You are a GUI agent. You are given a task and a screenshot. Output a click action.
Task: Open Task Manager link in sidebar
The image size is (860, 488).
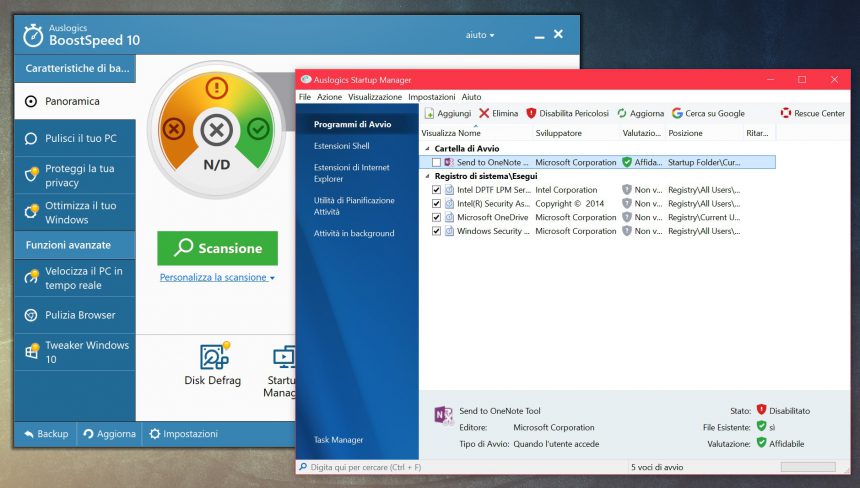pyautogui.click(x=338, y=440)
